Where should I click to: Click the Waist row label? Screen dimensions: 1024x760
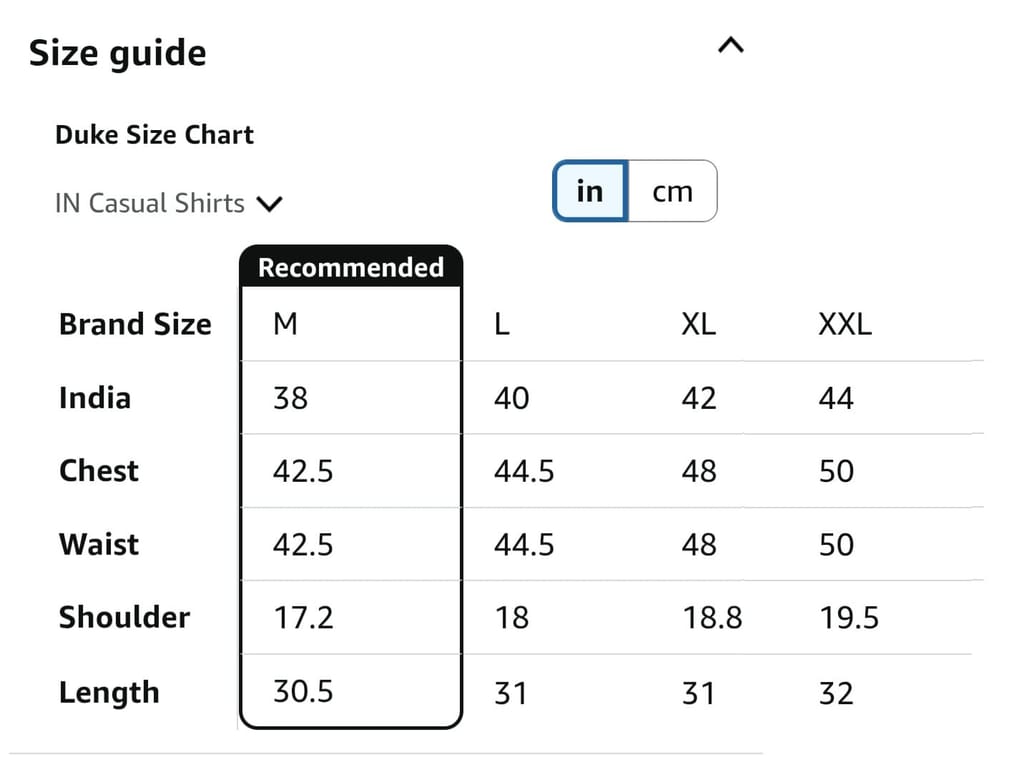99,544
